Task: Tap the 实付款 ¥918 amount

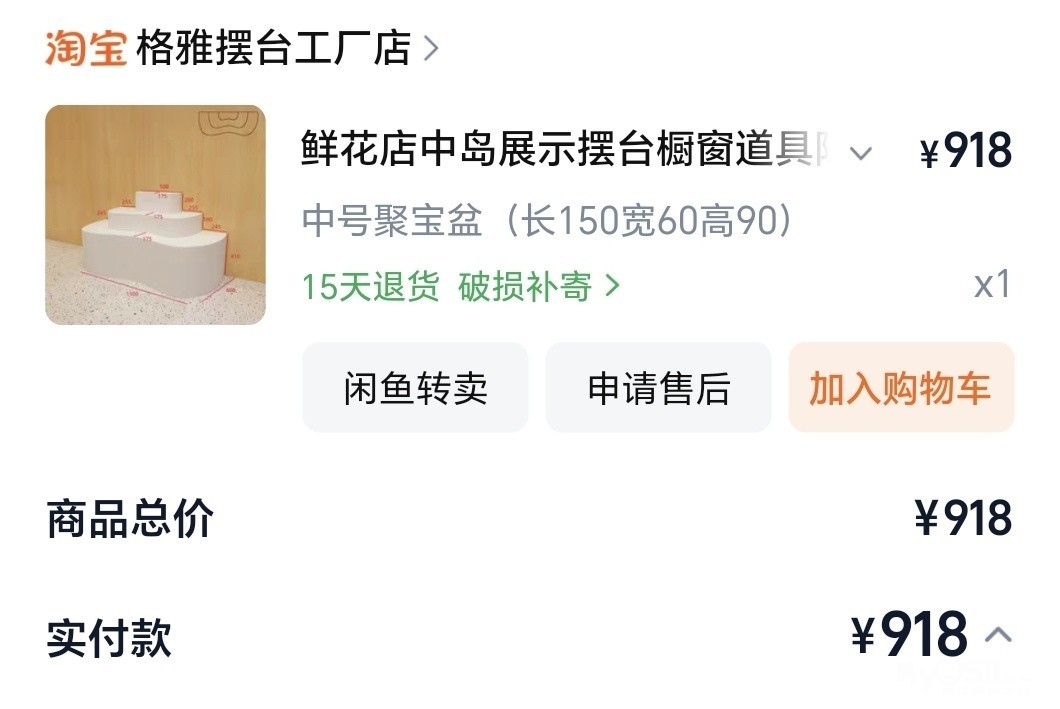Action: click(x=909, y=634)
